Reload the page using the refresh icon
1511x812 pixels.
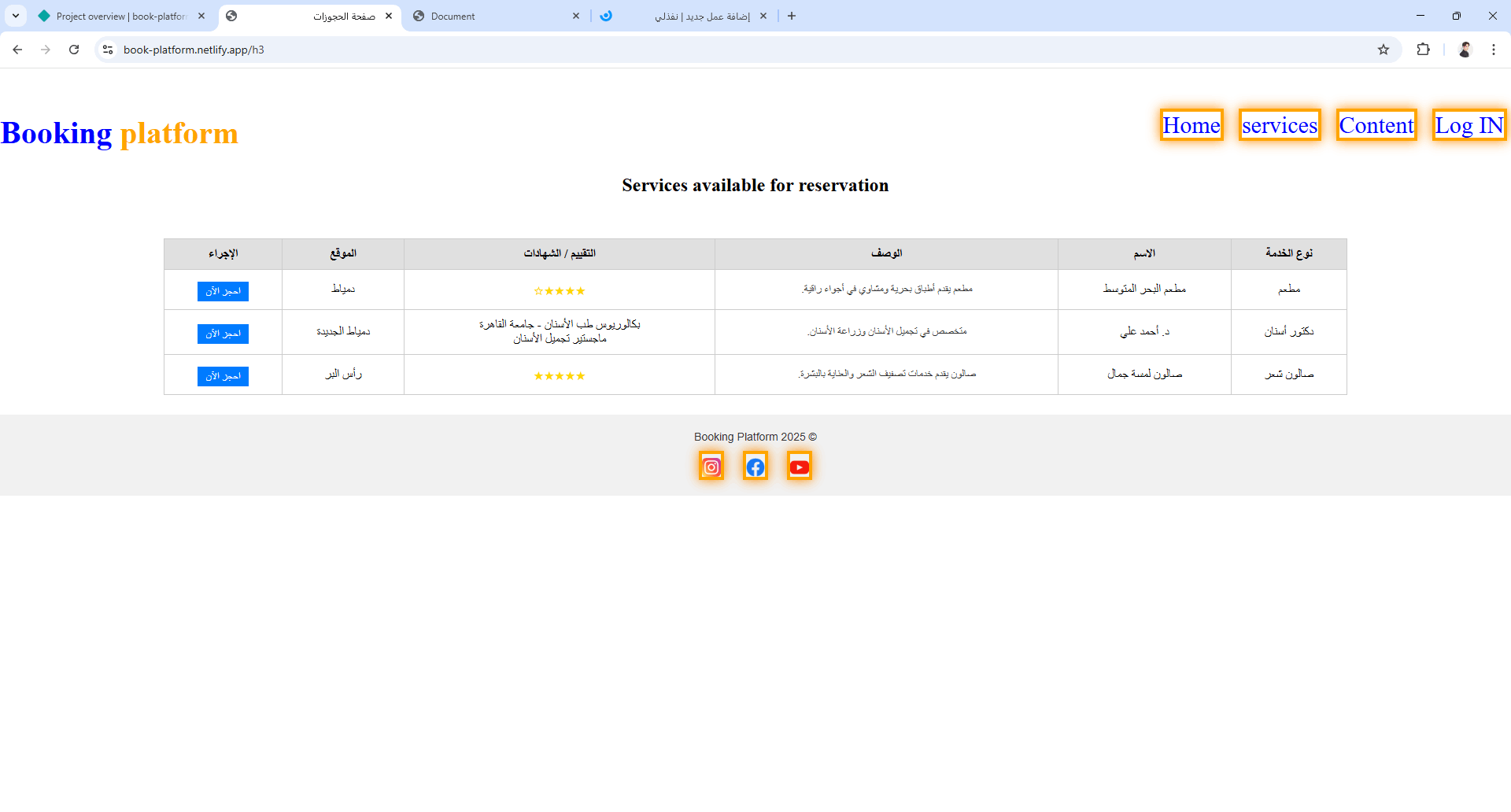click(x=74, y=50)
